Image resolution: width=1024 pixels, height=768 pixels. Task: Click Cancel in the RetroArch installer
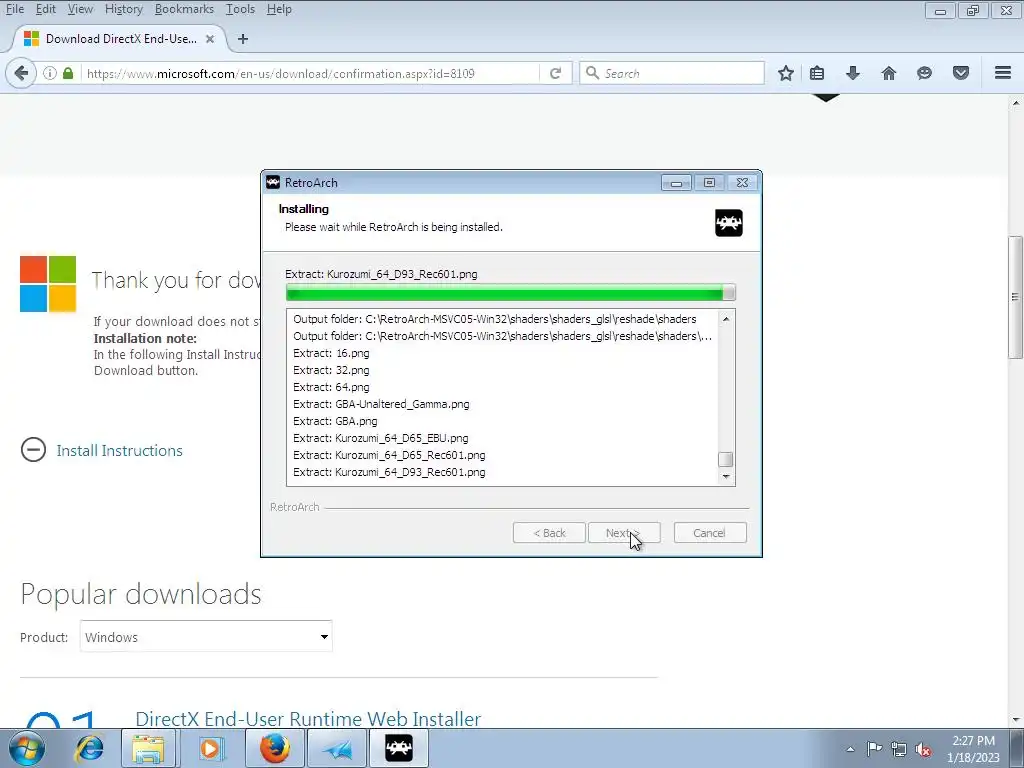[710, 533]
